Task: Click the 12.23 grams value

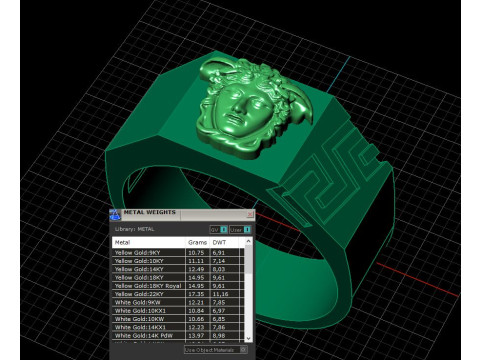Action: point(196,327)
